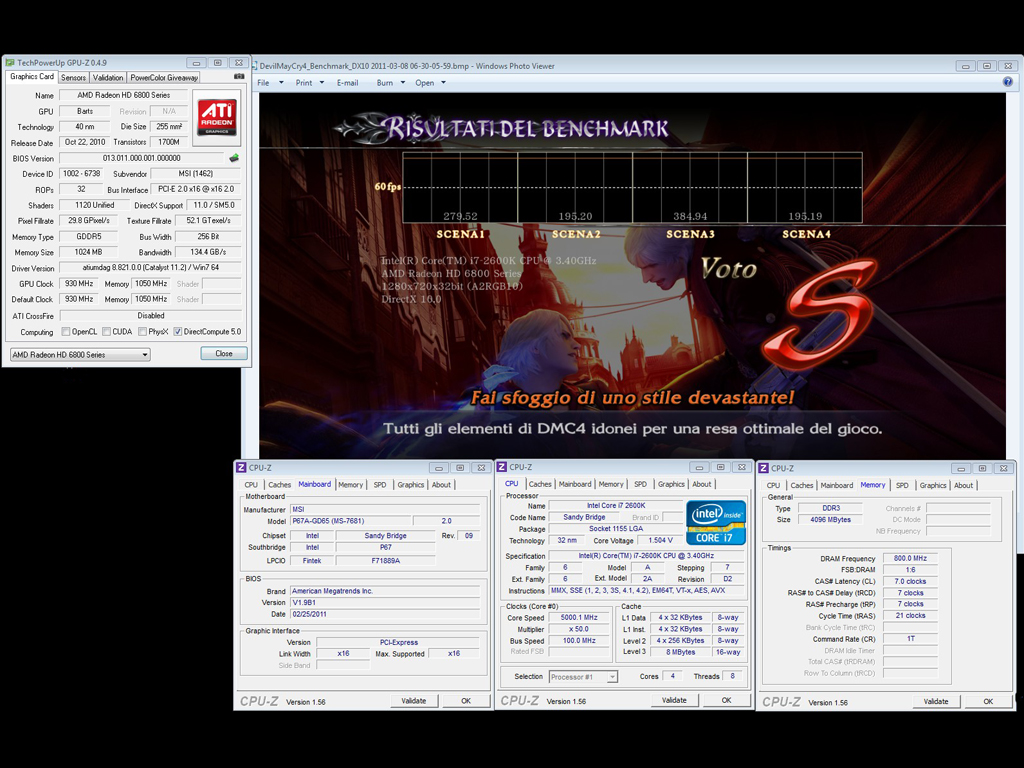Open the AMD Radeon HD 6800 Series card selector
The height and width of the screenshot is (768, 1024).
click(80, 355)
